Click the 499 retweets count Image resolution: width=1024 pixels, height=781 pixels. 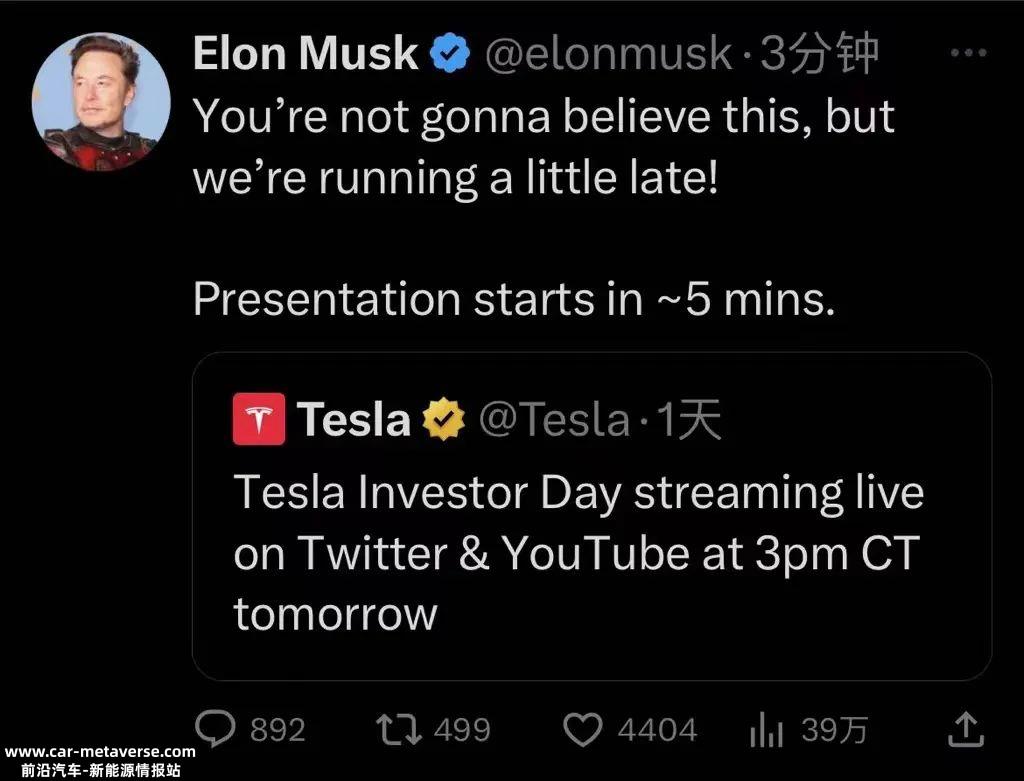462,730
